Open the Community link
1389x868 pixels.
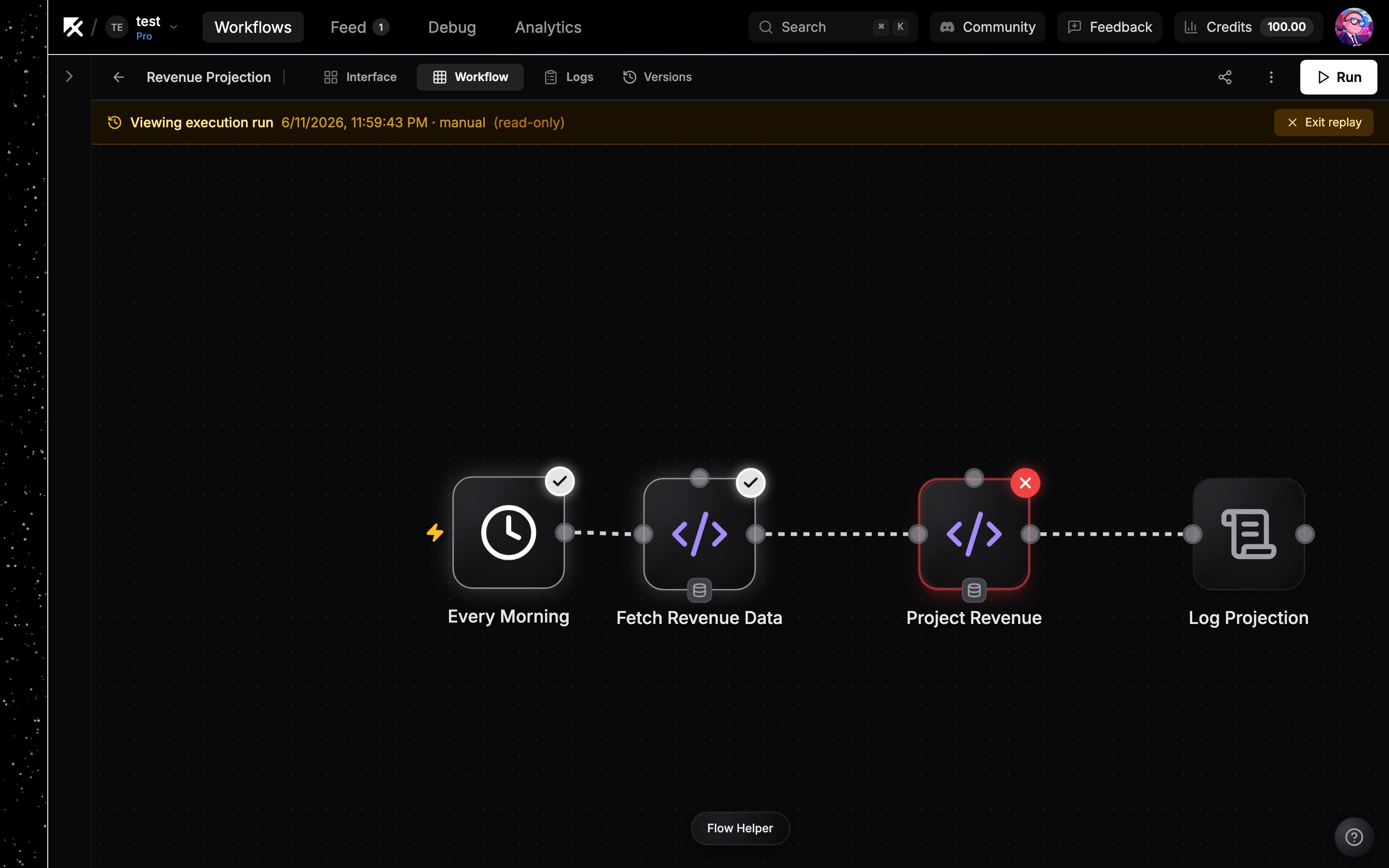click(987, 27)
